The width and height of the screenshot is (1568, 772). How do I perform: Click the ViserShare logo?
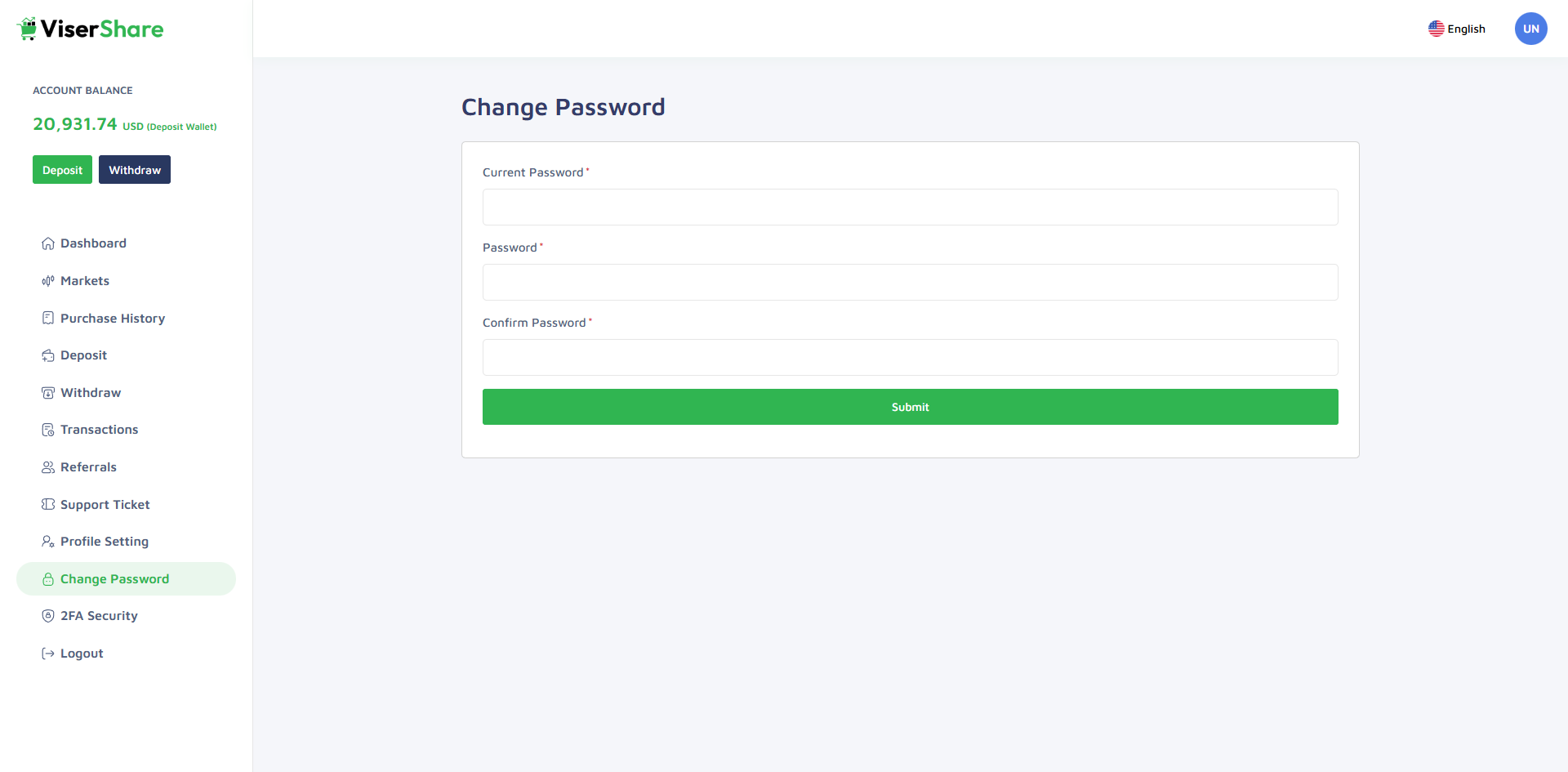coord(90,29)
